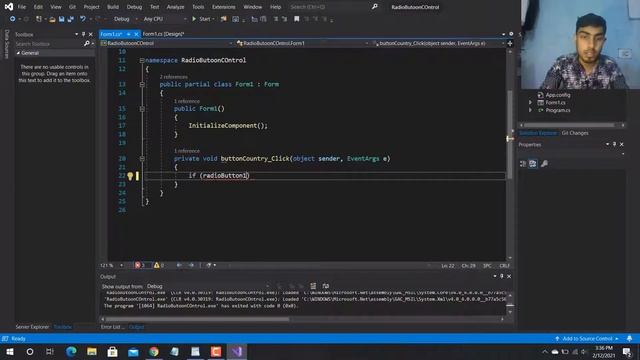Click the Categorized view icon in Properties
Viewport: 640px width, 360px height.
coord(523,164)
